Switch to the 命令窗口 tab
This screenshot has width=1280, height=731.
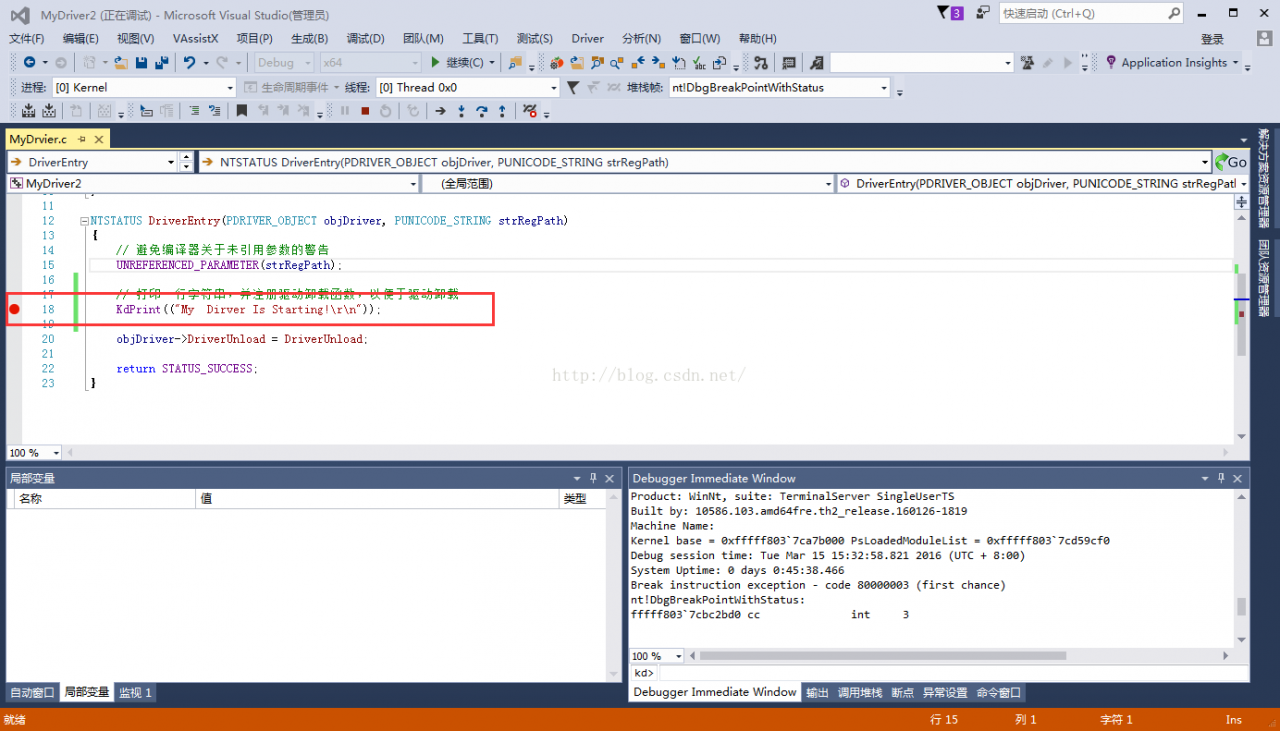pos(998,692)
